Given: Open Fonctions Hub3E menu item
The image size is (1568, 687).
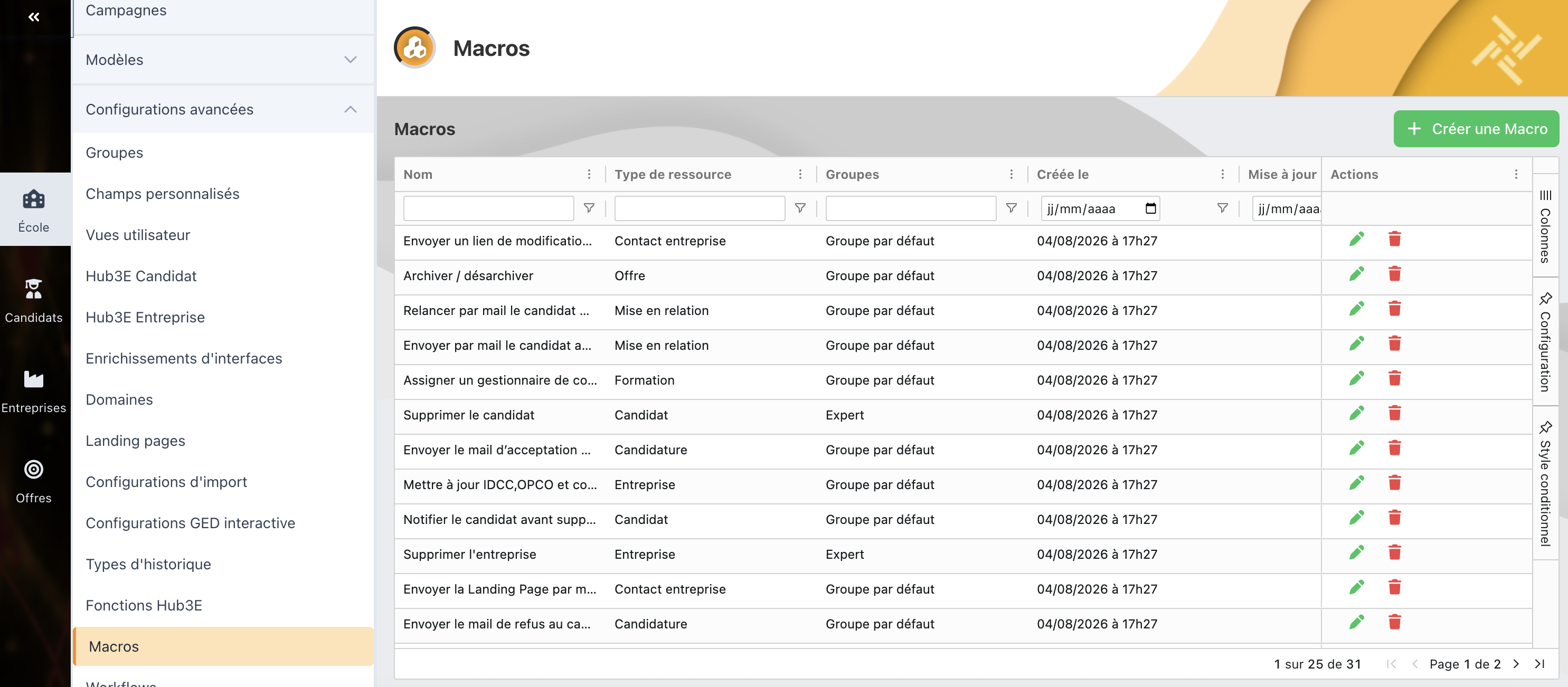Looking at the screenshot, I should click(144, 605).
